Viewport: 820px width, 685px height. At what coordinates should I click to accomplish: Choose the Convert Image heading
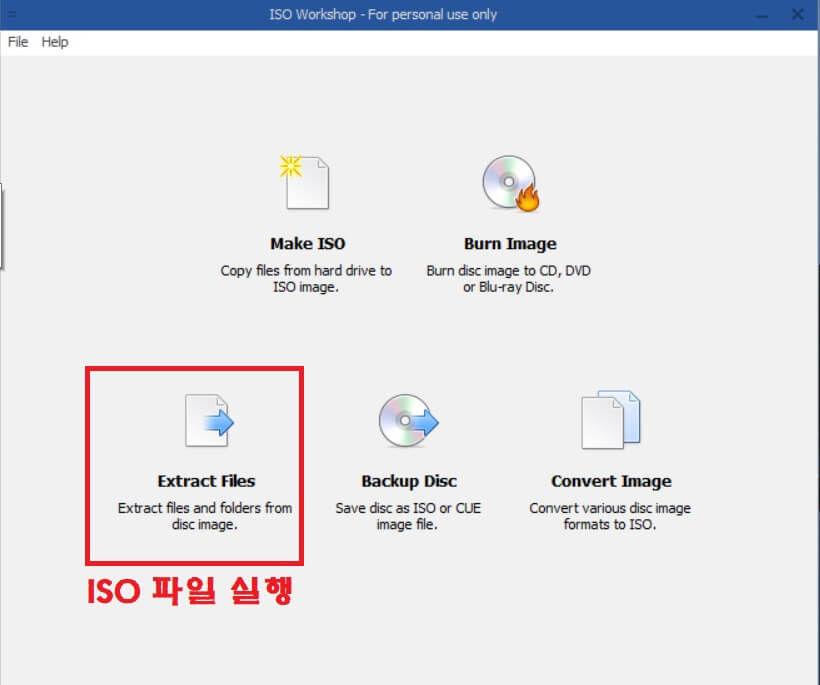coord(611,481)
